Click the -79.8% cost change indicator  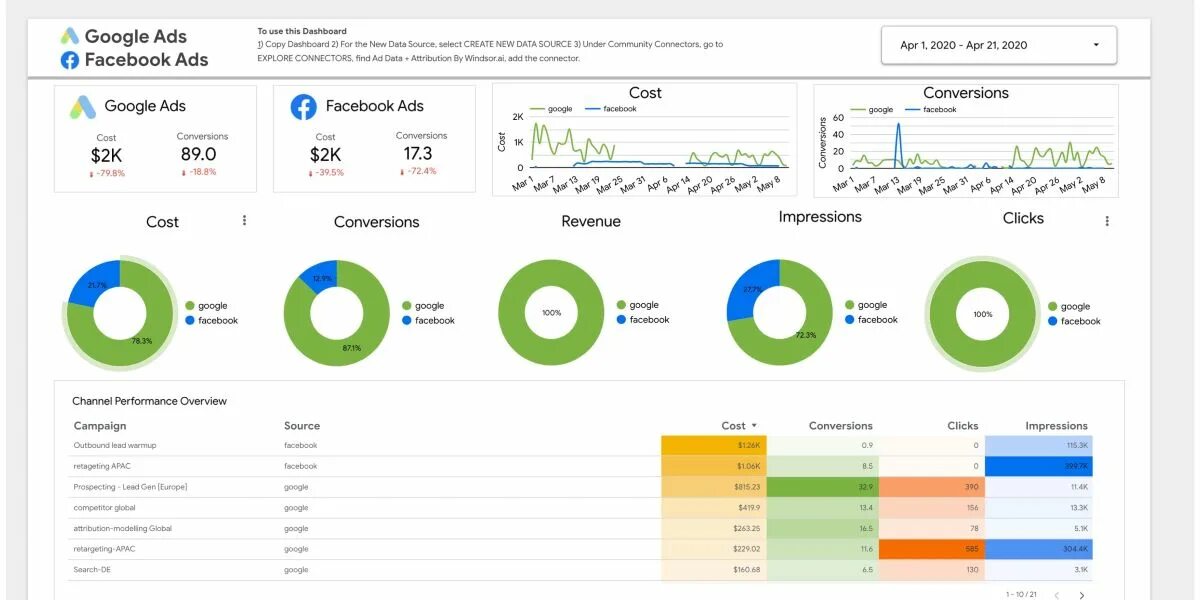point(107,173)
